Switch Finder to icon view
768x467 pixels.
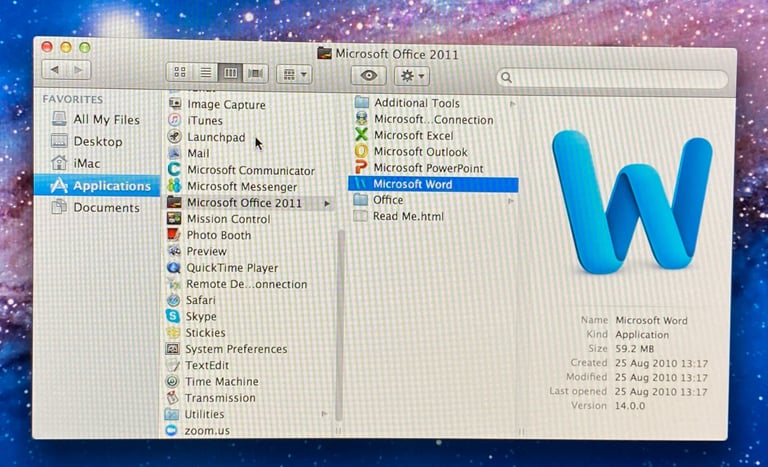point(180,73)
